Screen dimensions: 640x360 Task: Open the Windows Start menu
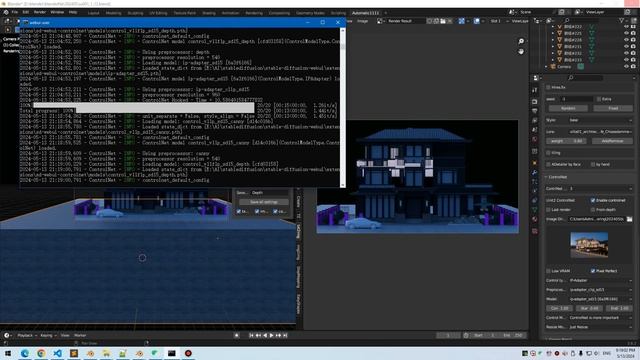coord(8,353)
